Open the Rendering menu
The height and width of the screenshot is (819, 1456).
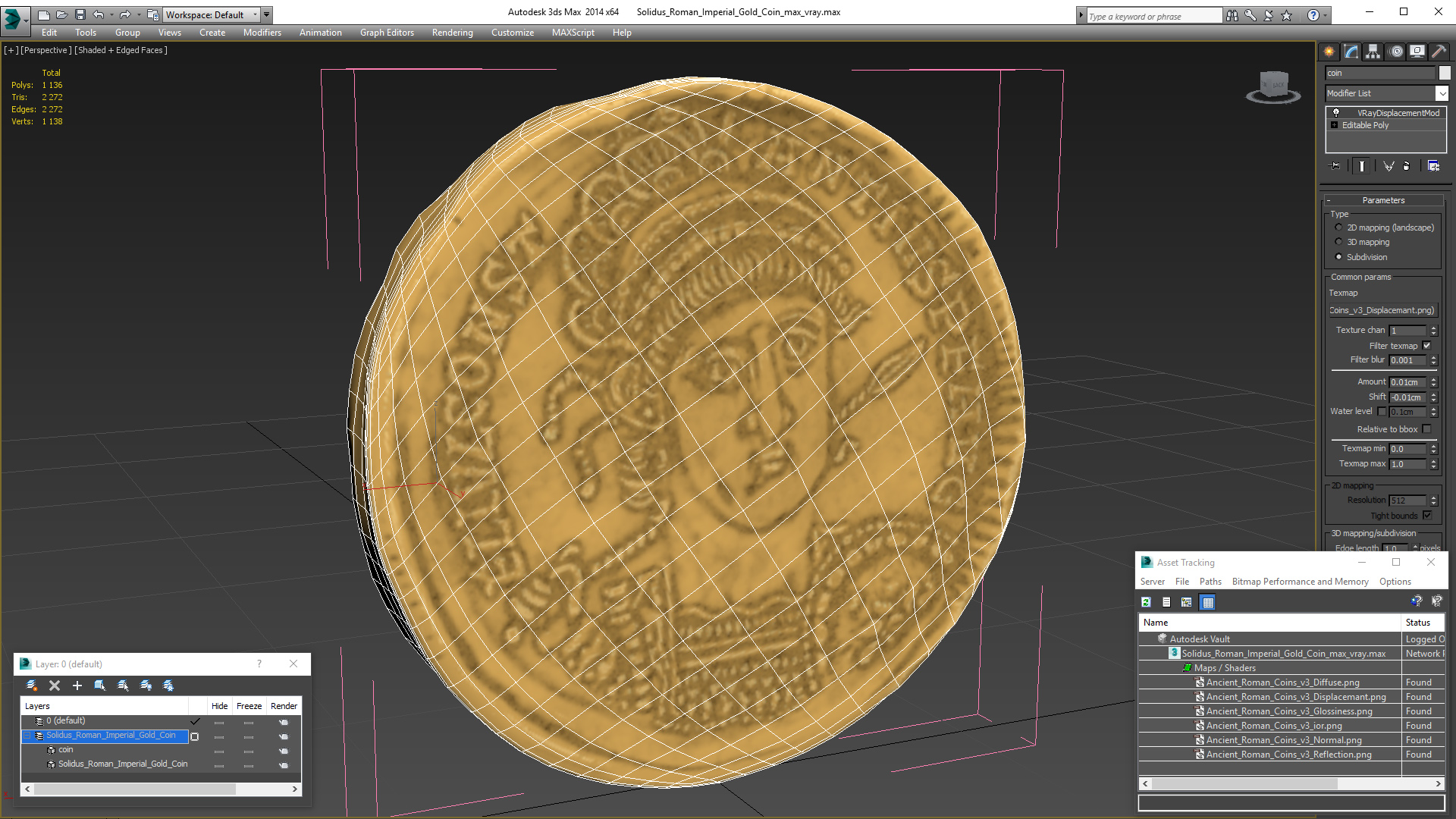coord(452,33)
